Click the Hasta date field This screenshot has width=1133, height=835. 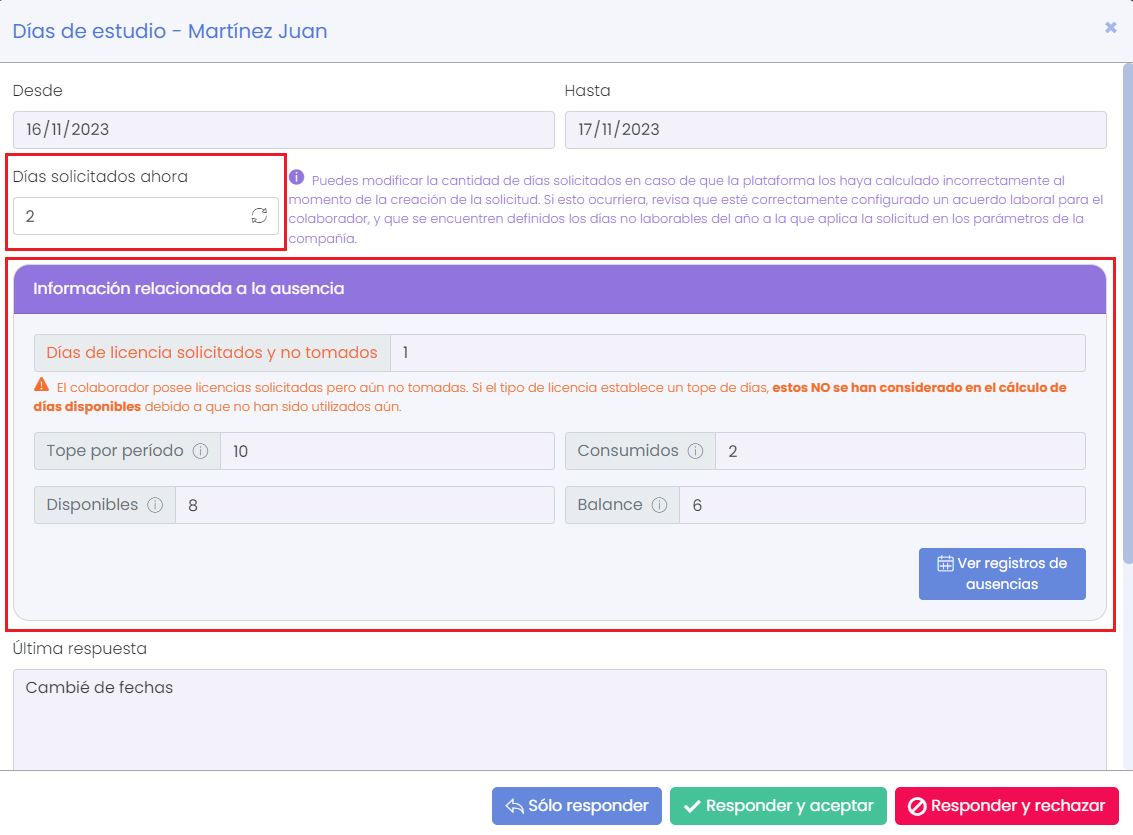[835, 130]
